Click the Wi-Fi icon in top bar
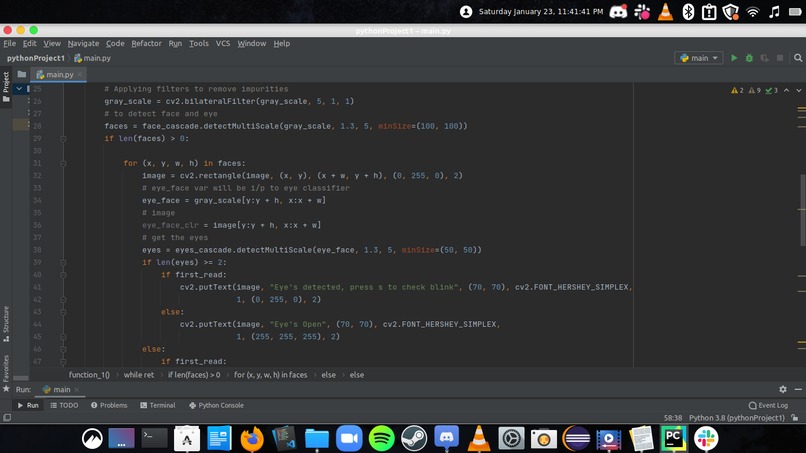Viewport: 806px width, 453px height. 753,12
